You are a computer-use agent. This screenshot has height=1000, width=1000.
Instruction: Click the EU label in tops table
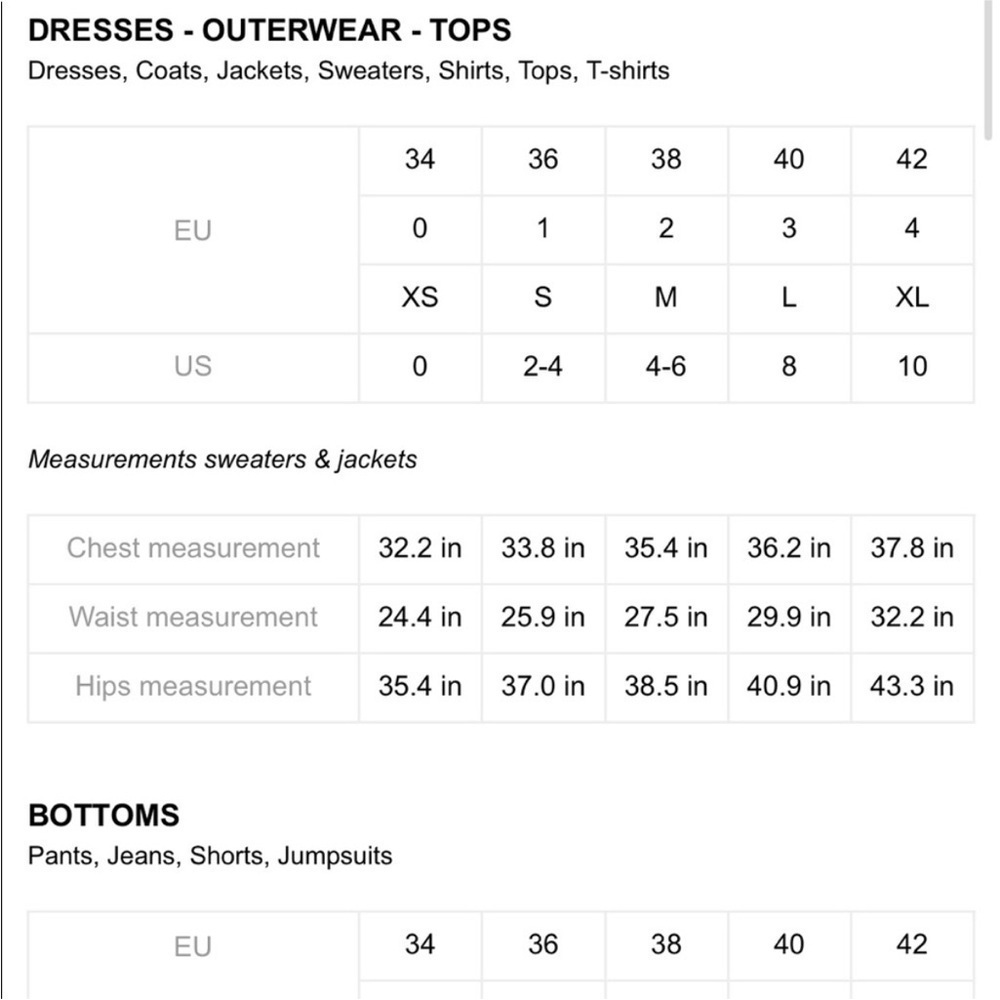(193, 230)
